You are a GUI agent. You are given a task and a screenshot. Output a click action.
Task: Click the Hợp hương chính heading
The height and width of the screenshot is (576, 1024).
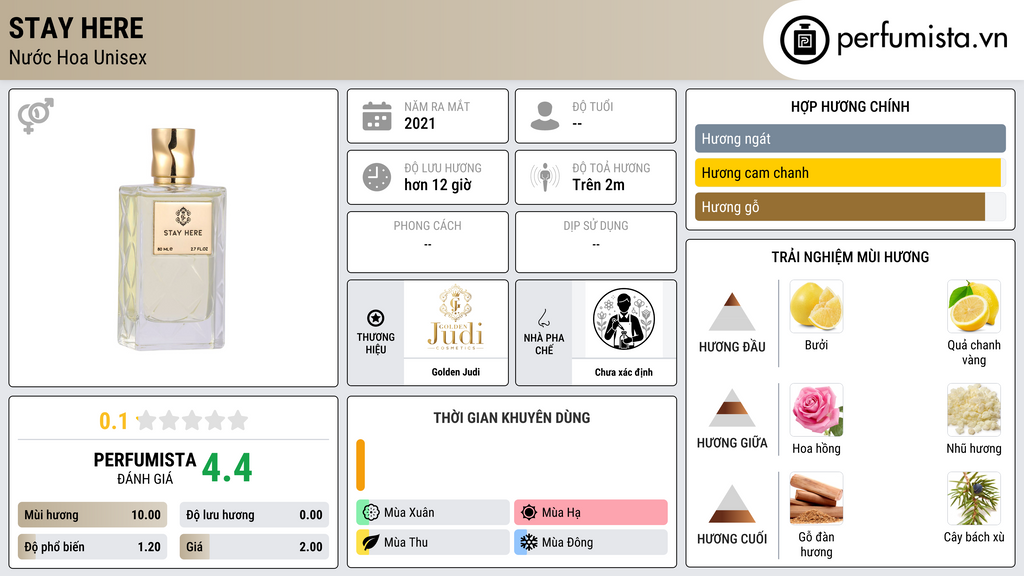pos(850,106)
